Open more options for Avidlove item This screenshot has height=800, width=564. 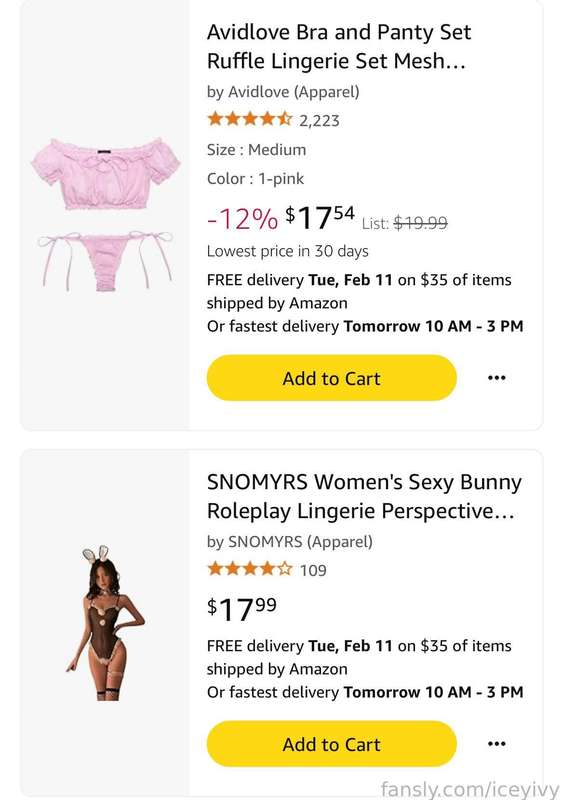click(497, 378)
